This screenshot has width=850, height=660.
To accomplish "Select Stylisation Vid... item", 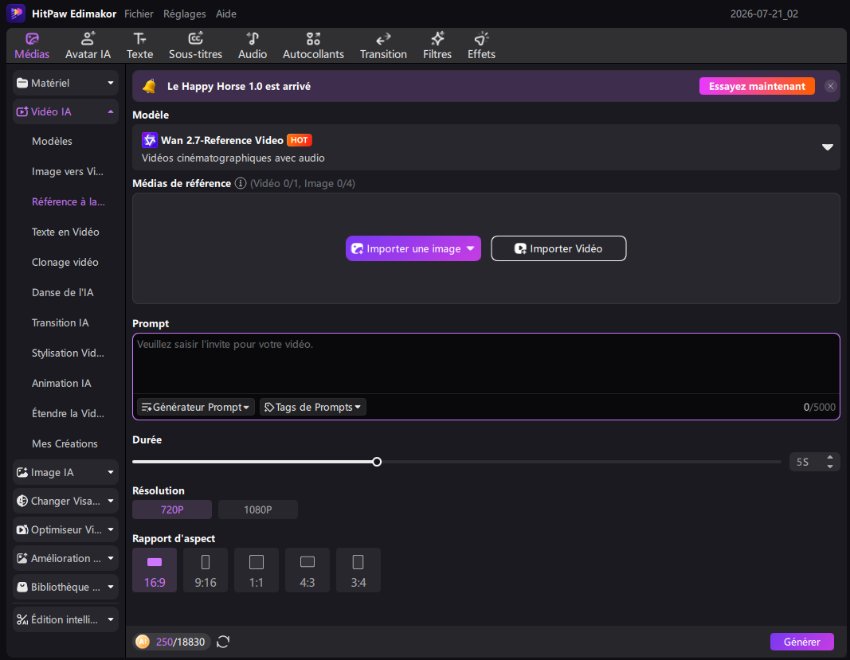I will coord(68,353).
